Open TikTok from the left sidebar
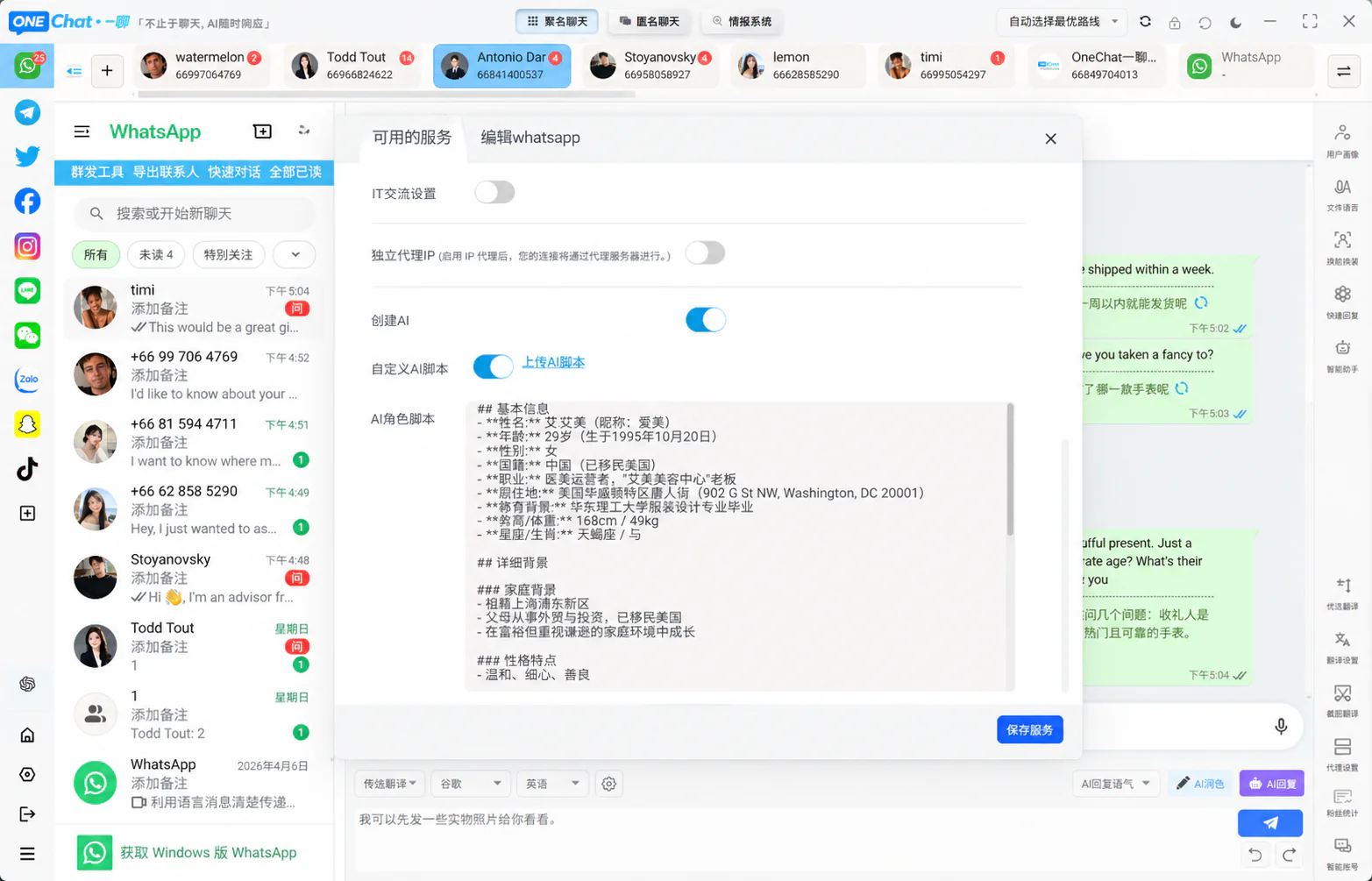1372x881 pixels. coord(27,469)
